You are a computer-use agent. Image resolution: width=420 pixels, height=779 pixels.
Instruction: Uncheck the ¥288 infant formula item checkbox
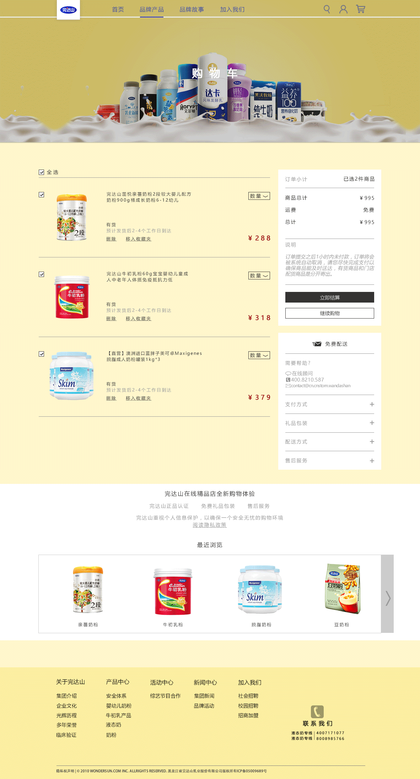pos(41,195)
